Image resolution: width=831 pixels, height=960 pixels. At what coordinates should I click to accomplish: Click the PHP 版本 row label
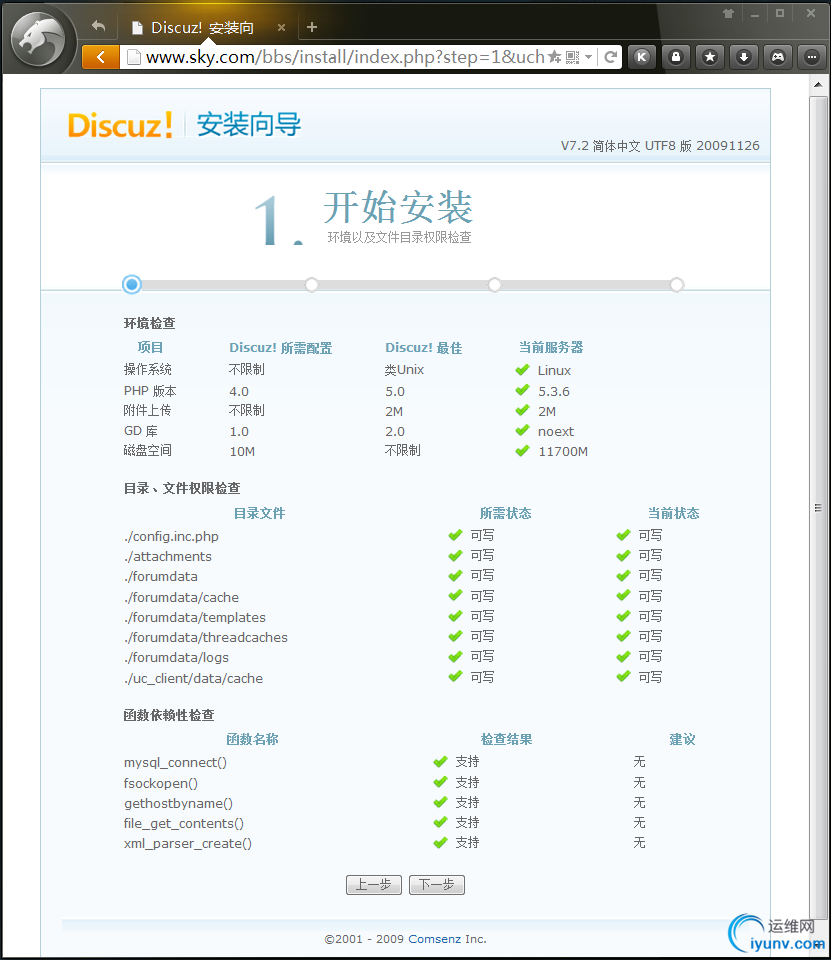[150, 391]
